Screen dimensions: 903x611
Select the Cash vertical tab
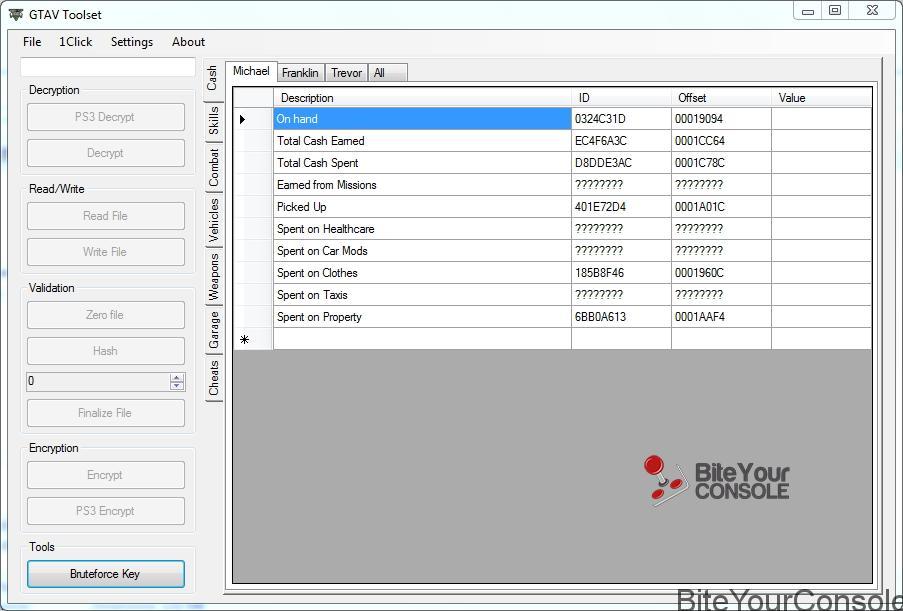click(212, 78)
